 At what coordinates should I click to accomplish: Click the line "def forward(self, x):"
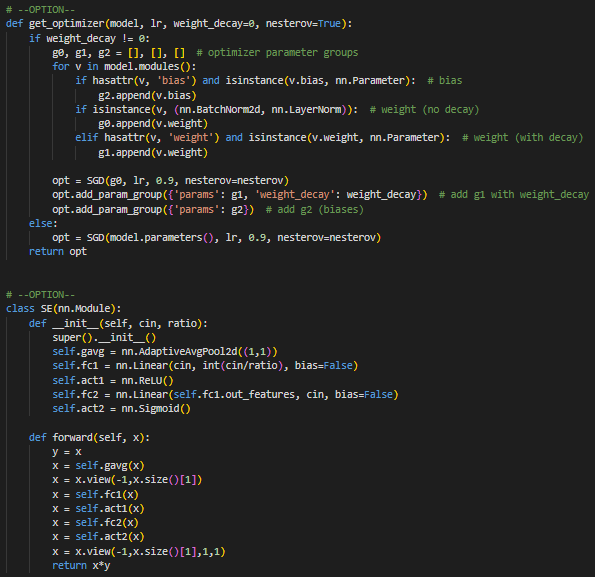coord(90,438)
